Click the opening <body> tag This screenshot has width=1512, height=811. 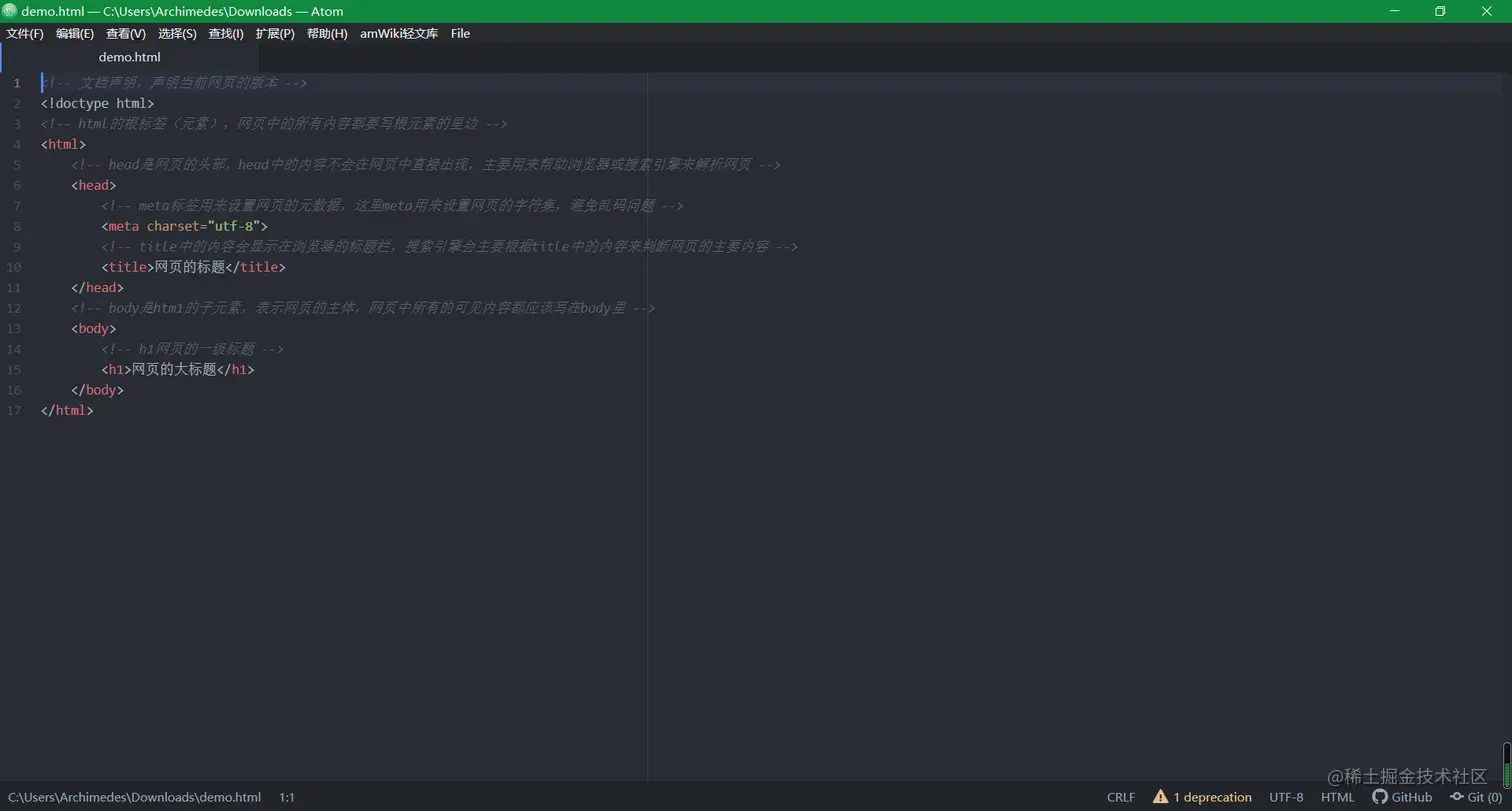pos(94,328)
